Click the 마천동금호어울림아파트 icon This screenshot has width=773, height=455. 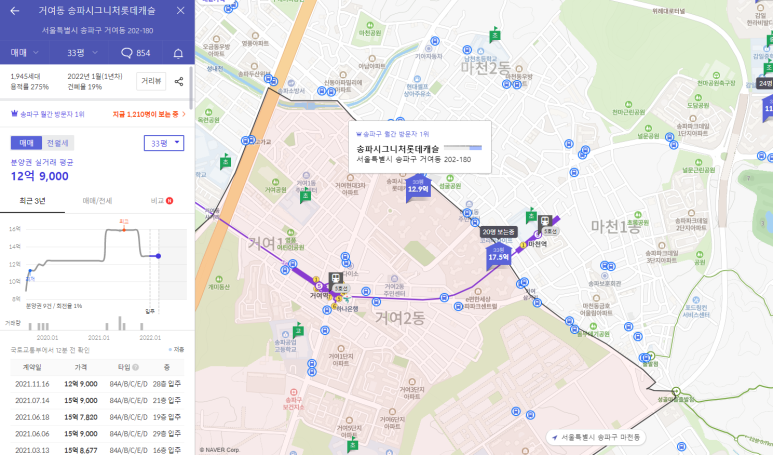tap(596, 298)
